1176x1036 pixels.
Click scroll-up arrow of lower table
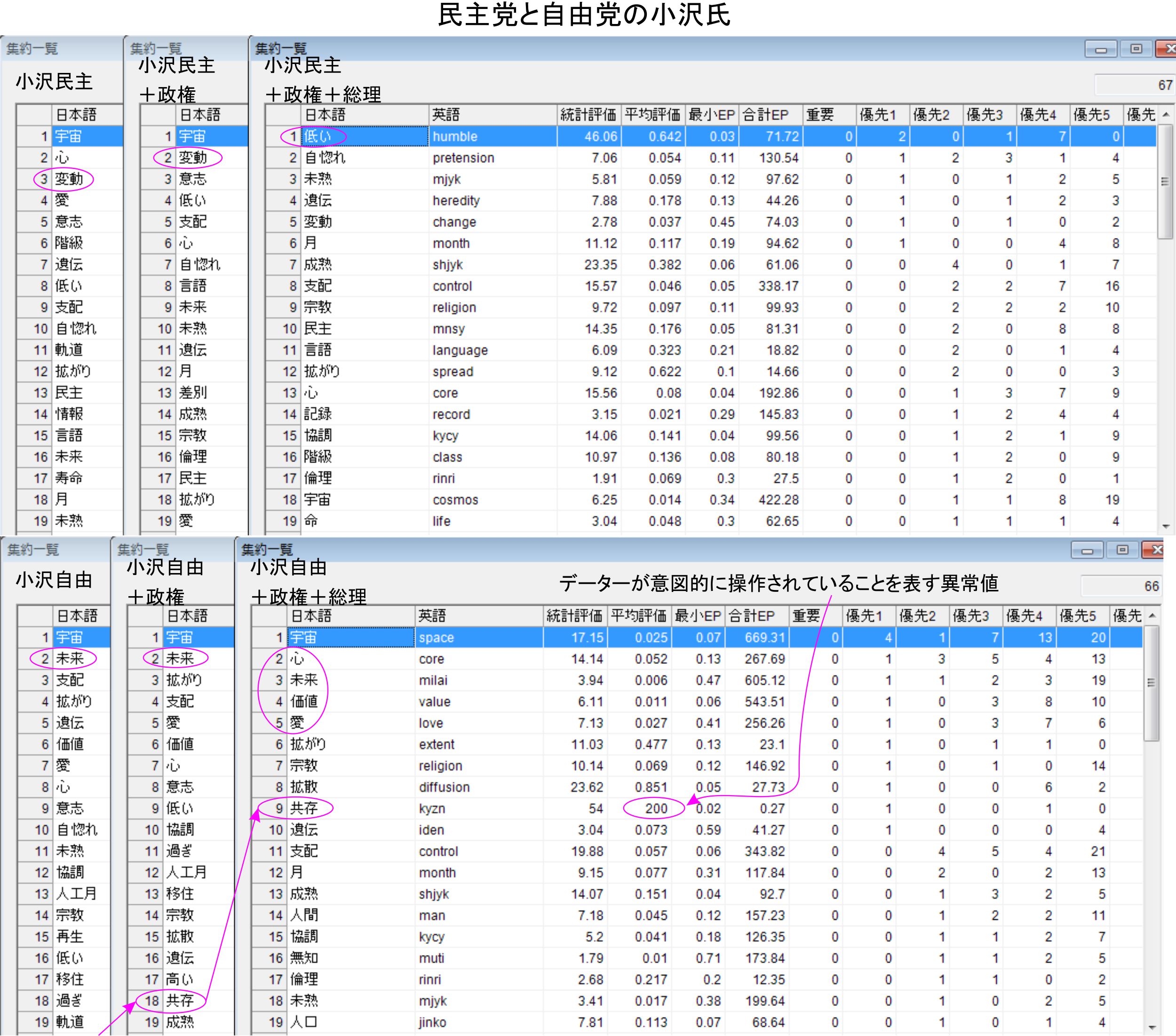pos(1152,616)
